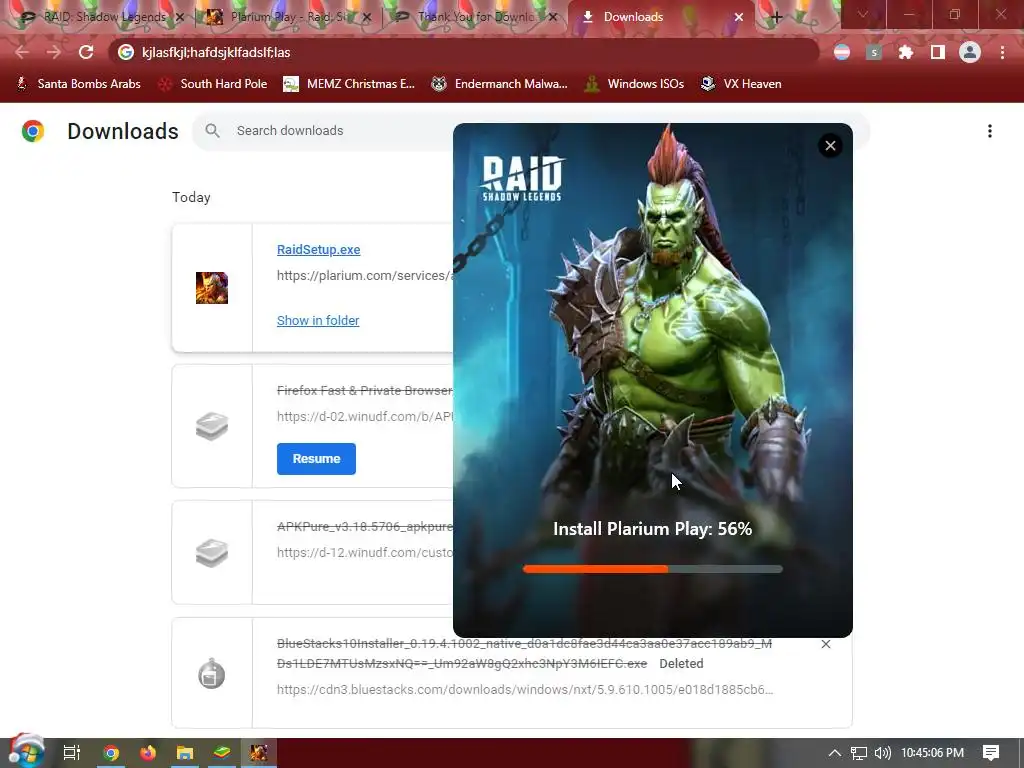The image size is (1024, 768).
Task: Open the South Hard Pole bookmark
Action: pos(213,84)
